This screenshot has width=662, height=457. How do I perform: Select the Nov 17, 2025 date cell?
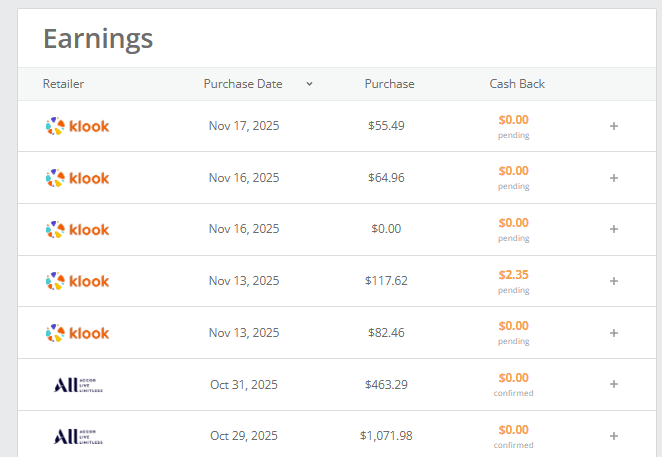(244, 125)
